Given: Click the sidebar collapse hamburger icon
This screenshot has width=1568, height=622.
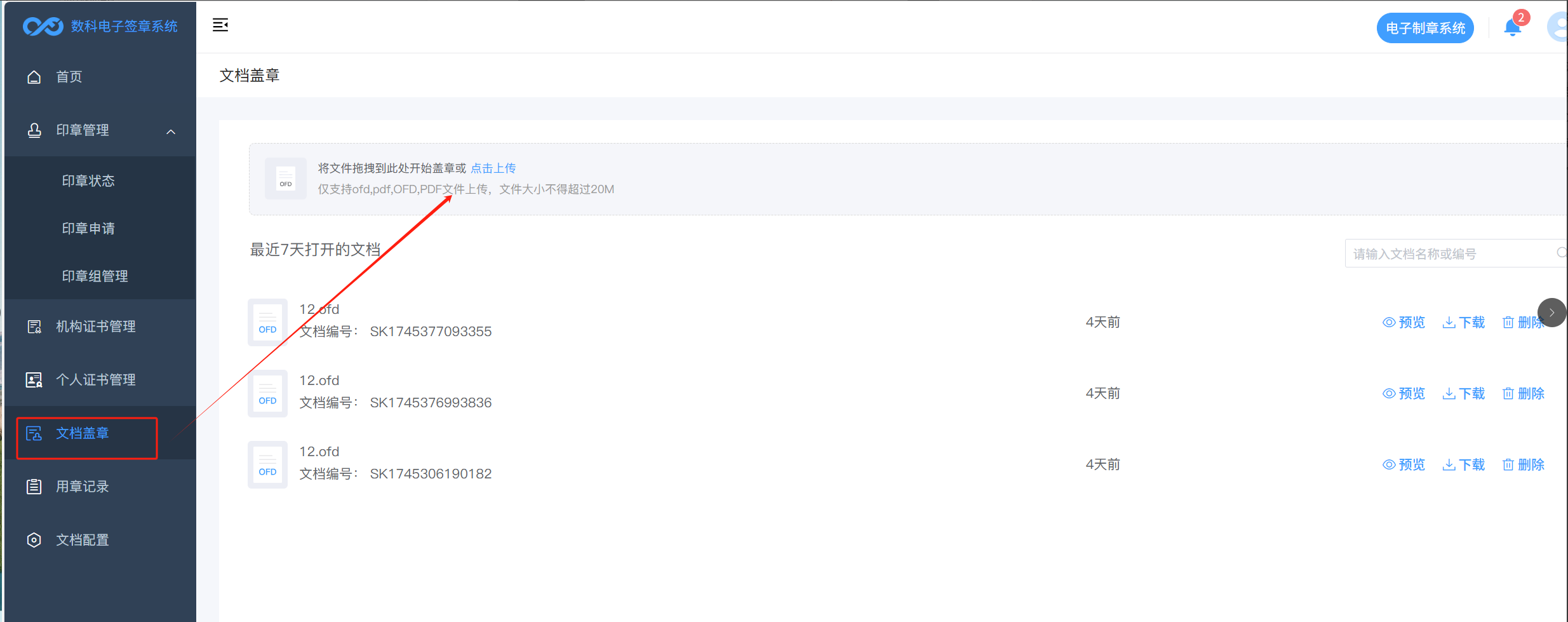Looking at the screenshot, I should tap(220, 25).
